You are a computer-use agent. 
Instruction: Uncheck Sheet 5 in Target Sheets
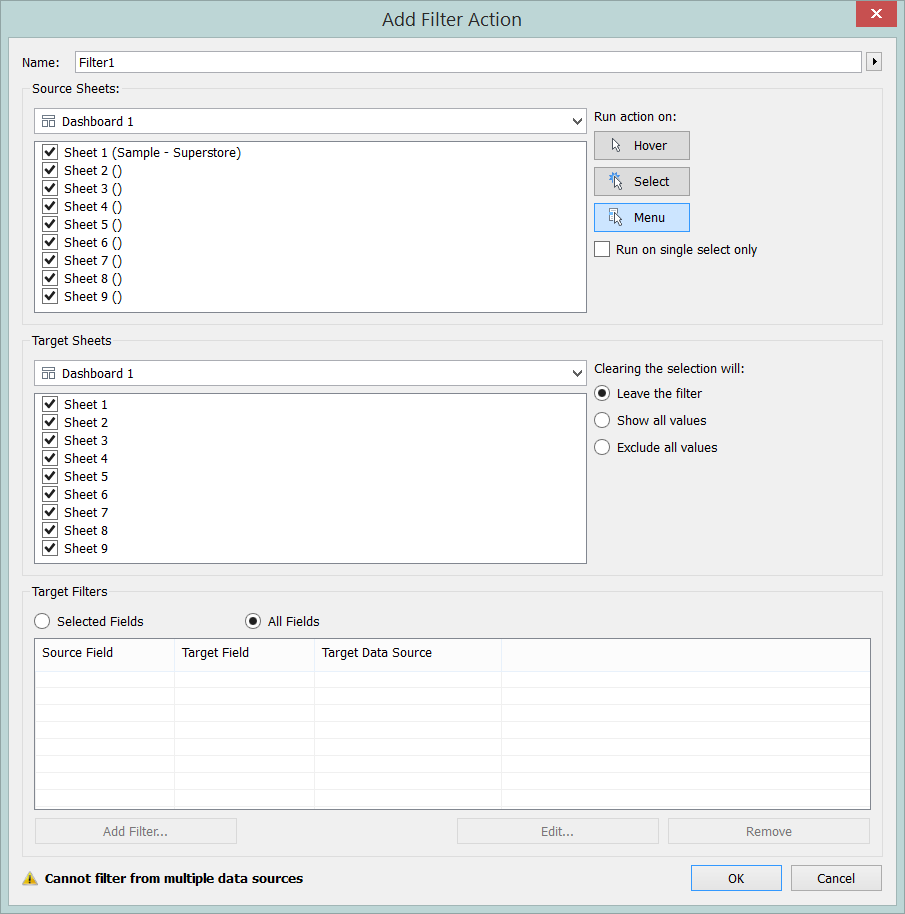[x=50, y=477]
